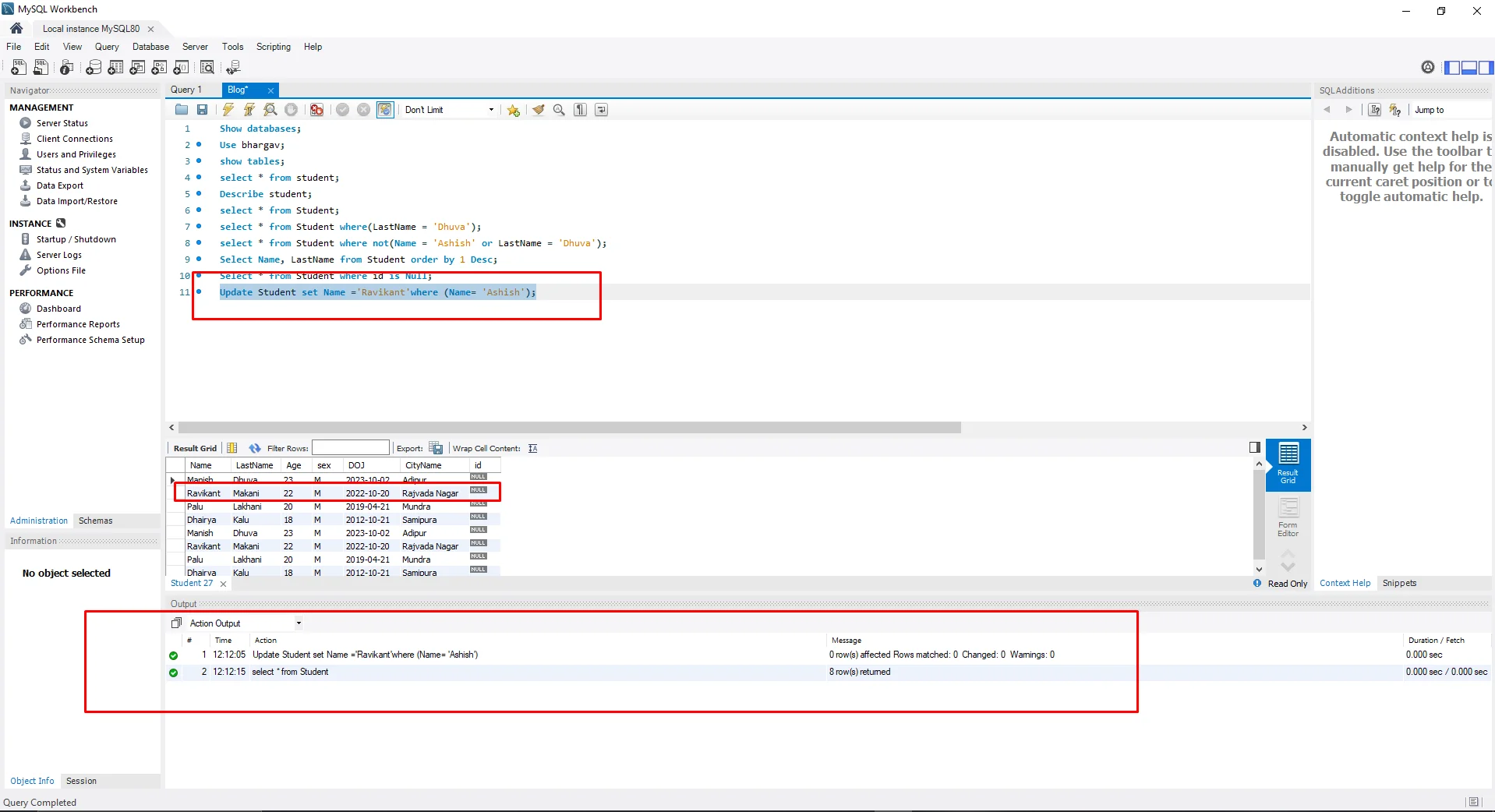The height and width of the screenshot is (812, 1495).
Task: Toggle the auto-commit mode button
Action: tap(385, 110)
